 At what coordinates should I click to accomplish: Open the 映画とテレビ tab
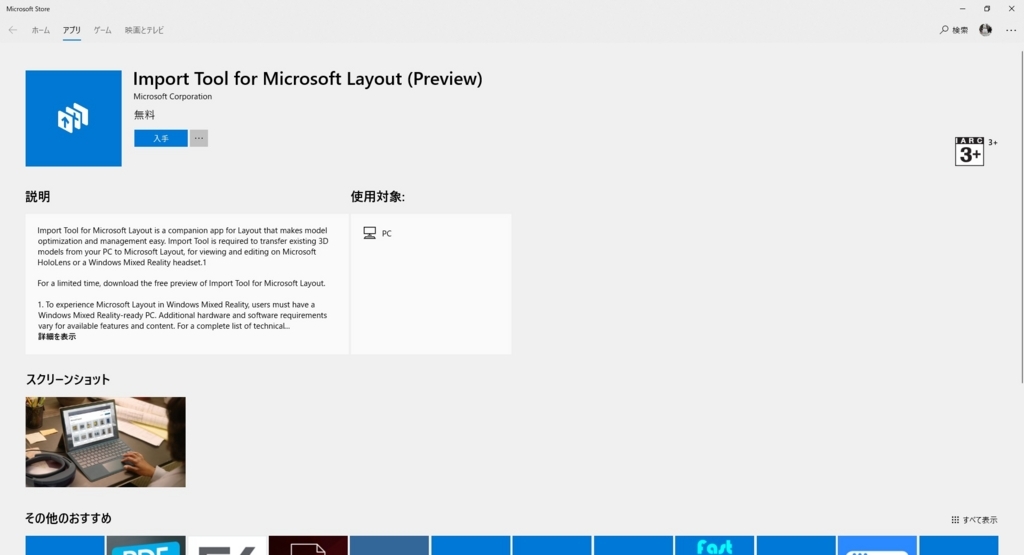click(144, 30)
